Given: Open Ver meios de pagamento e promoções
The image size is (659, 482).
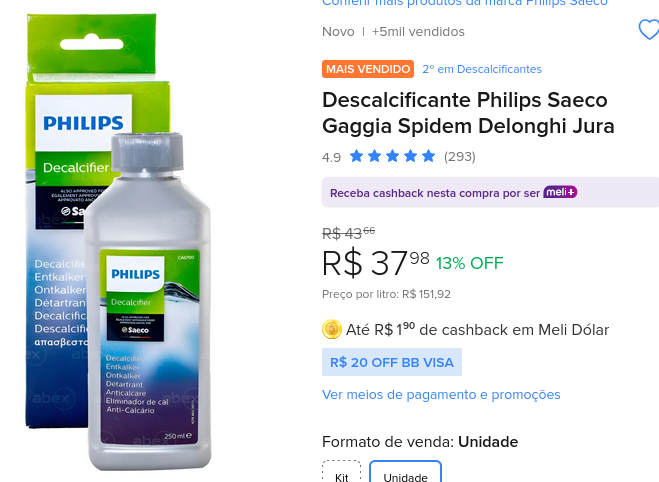Looking at the screenshot, I should (x=441, y=395).
